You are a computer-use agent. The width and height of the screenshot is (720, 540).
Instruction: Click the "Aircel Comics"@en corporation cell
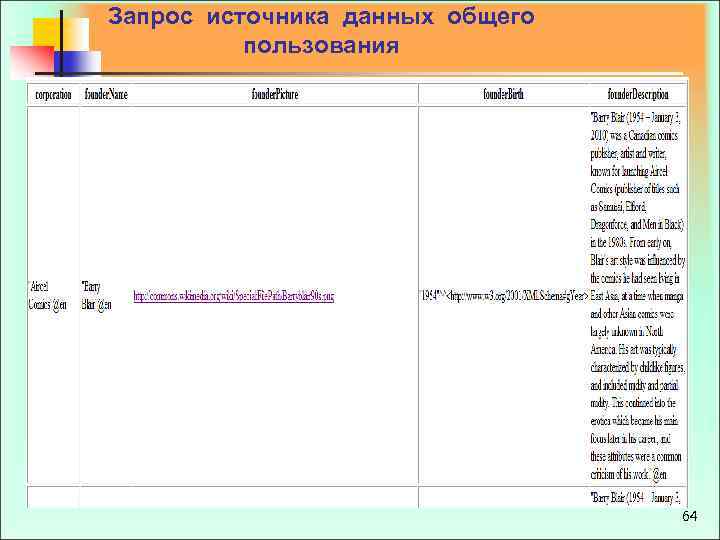coord(53,296)
